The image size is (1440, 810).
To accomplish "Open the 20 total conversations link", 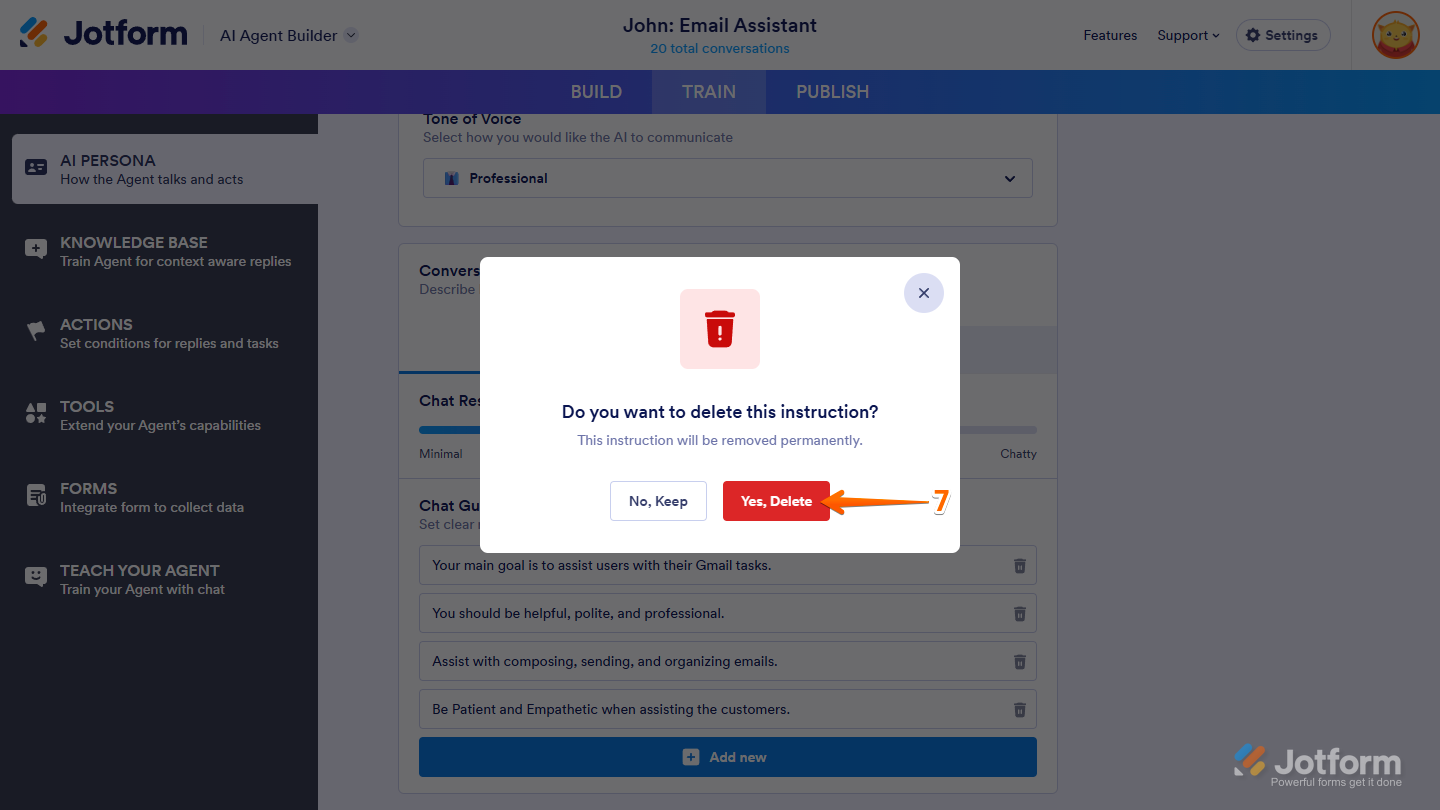I will point(720,48).
